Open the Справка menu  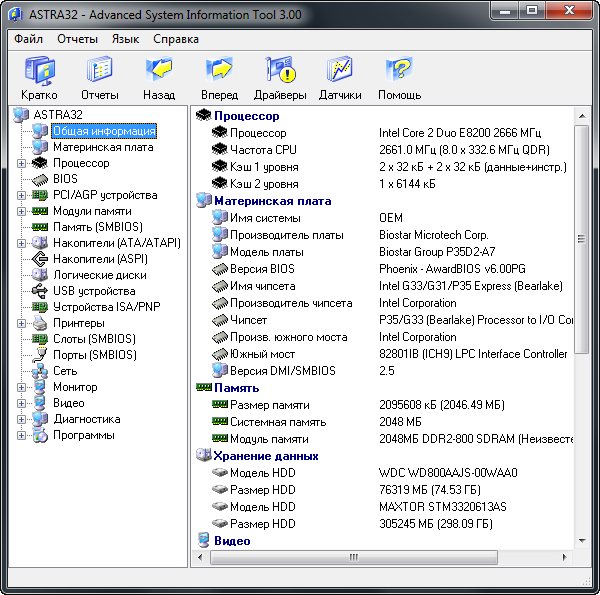176,39
